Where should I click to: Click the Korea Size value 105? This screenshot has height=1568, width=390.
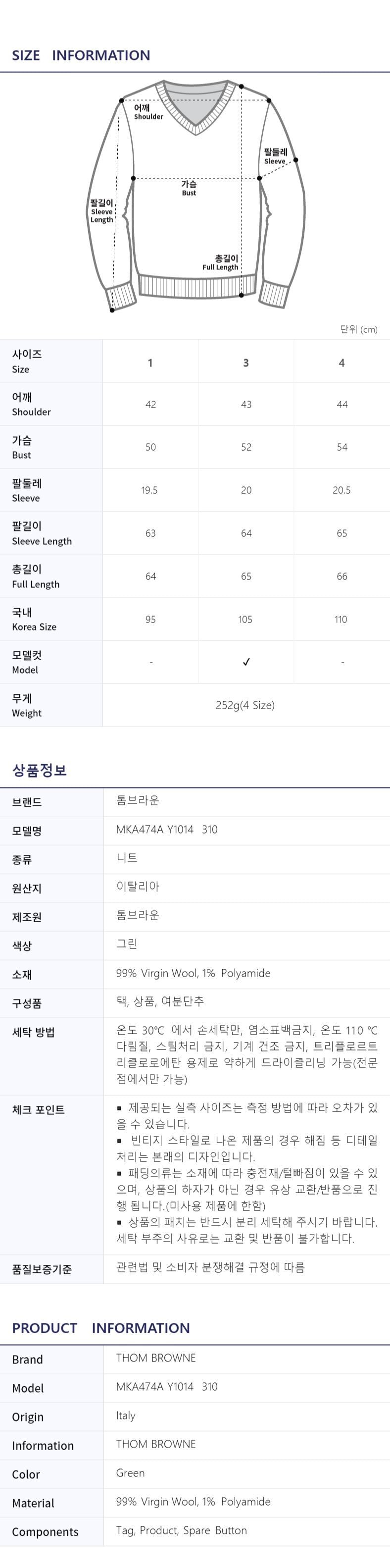pos(245,619)
